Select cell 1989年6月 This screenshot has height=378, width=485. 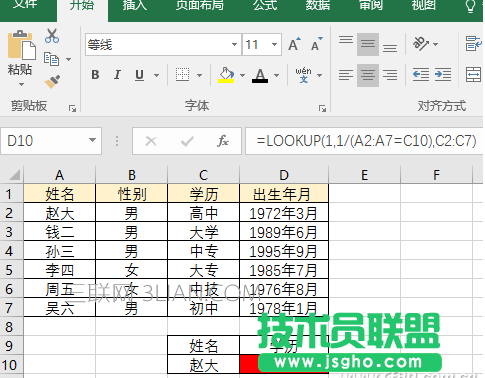pyautogui.click(x=284, y=232)
